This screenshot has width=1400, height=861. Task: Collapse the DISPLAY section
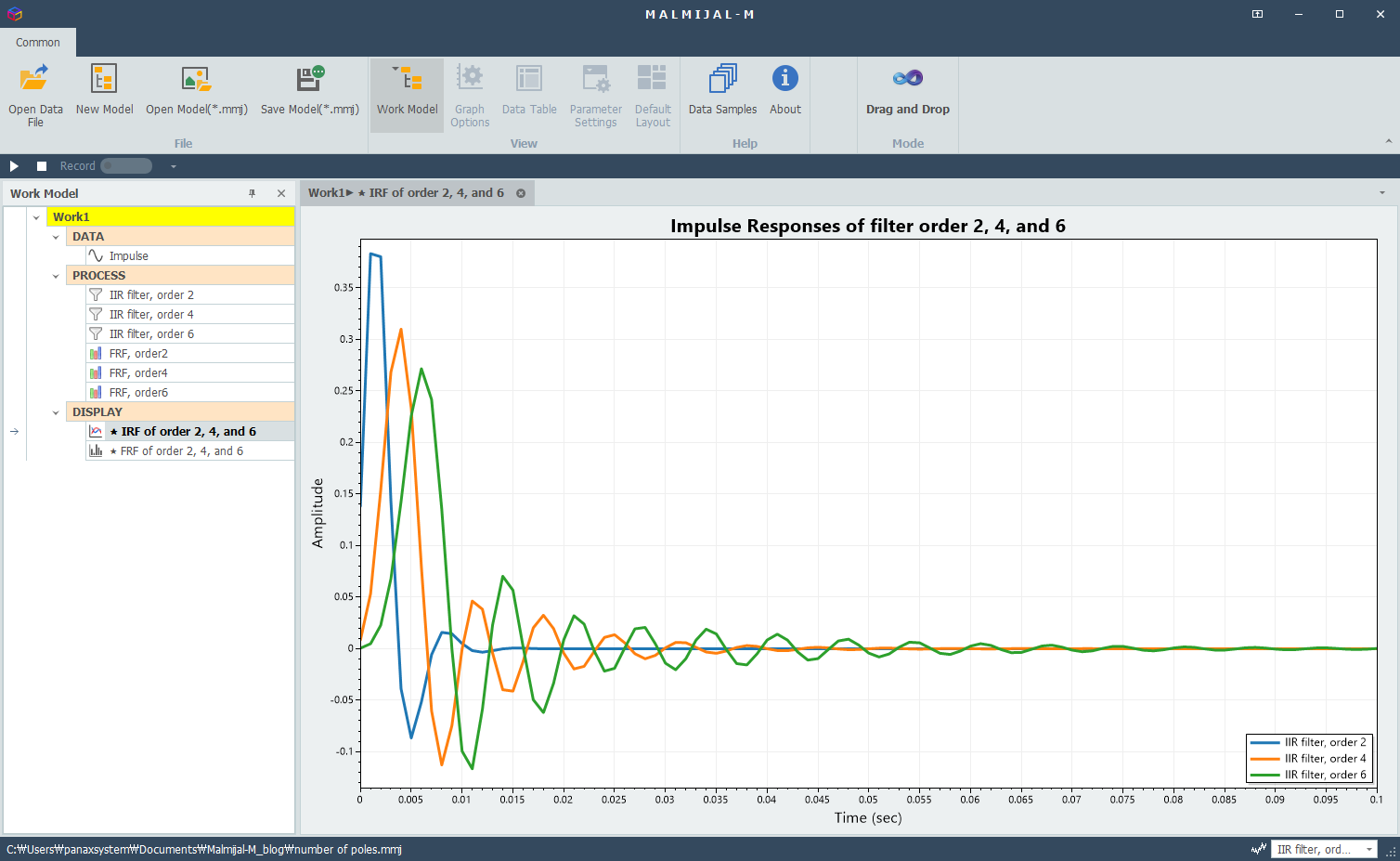pyautogui.click(x=56, y=412)
